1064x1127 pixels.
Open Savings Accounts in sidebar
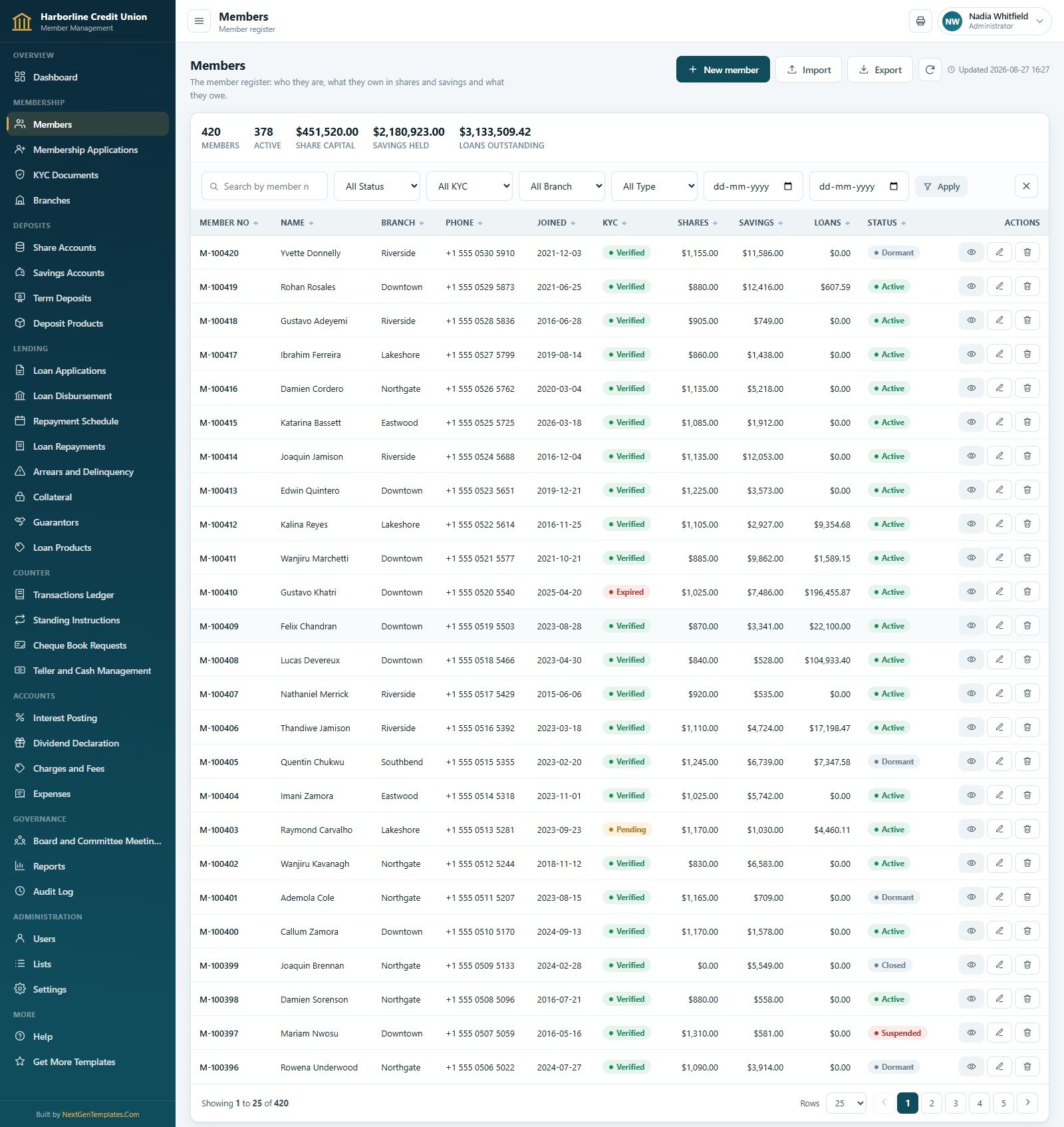pos(88,273)
